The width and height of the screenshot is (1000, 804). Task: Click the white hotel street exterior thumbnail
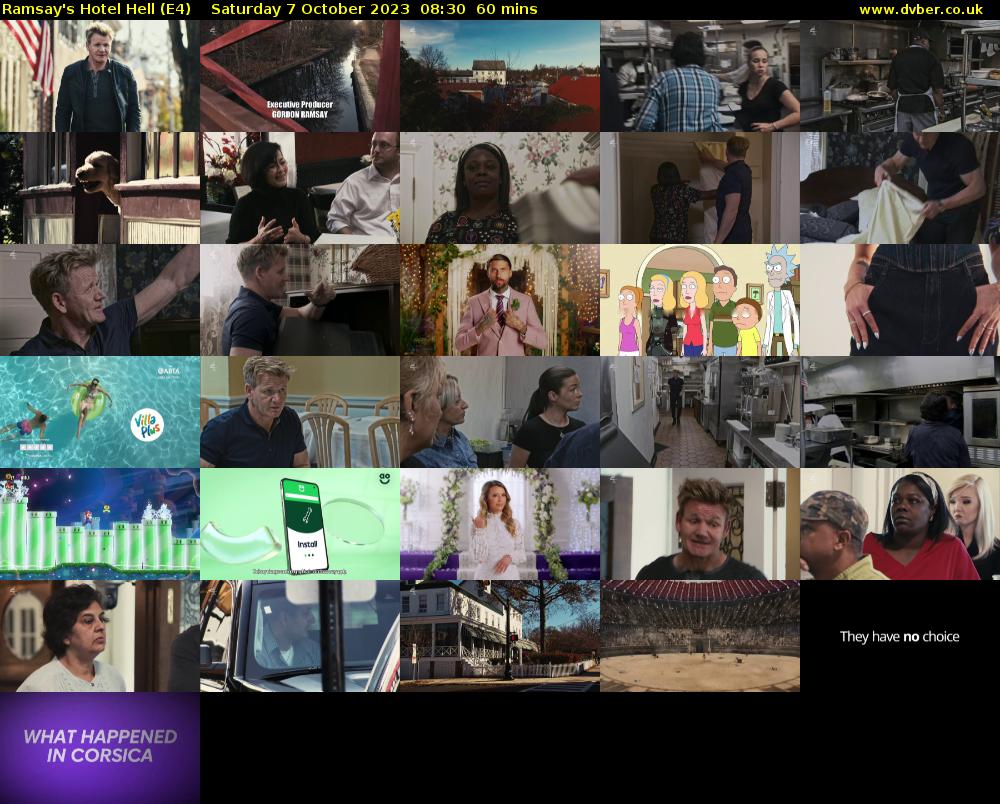(500, 636)
